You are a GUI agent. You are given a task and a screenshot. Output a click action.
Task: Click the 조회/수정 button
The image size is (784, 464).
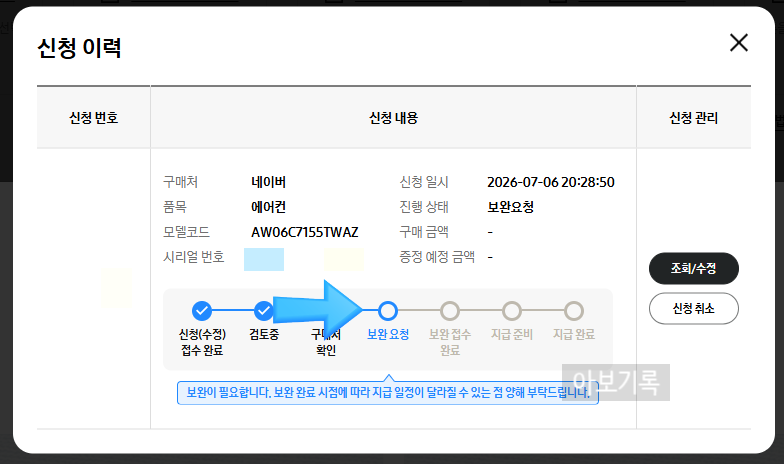pos(694,268)
